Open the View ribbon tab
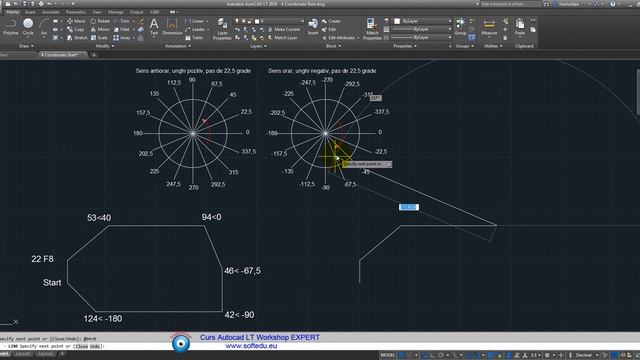 coord(97,12)
